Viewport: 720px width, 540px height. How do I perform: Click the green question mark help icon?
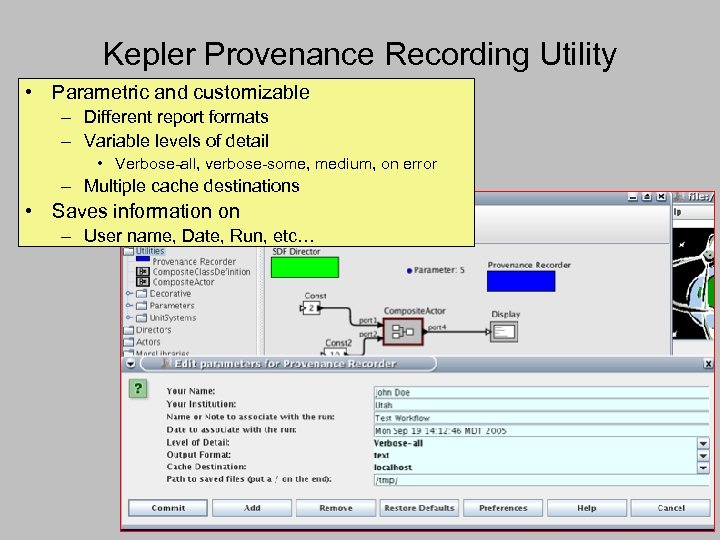tap(138, 388)
